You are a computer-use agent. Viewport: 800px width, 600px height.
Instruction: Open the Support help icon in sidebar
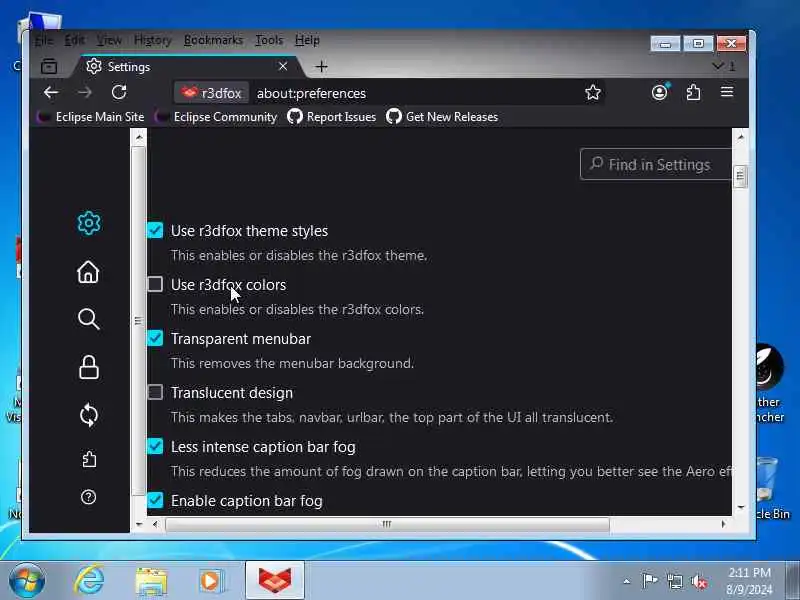[89, 497]
